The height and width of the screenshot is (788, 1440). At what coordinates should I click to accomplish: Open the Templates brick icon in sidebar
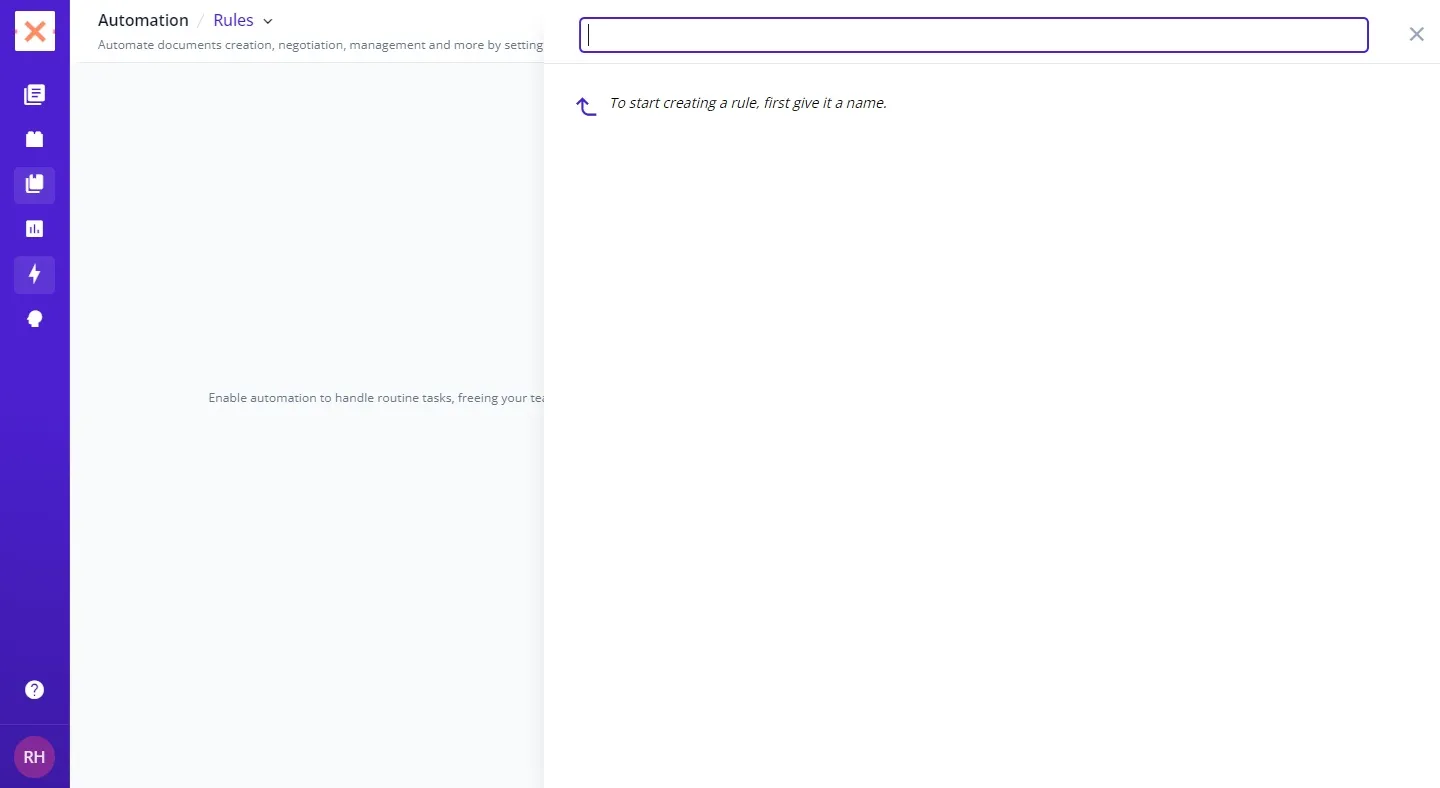pyautogui.click(x=34, y=140)
